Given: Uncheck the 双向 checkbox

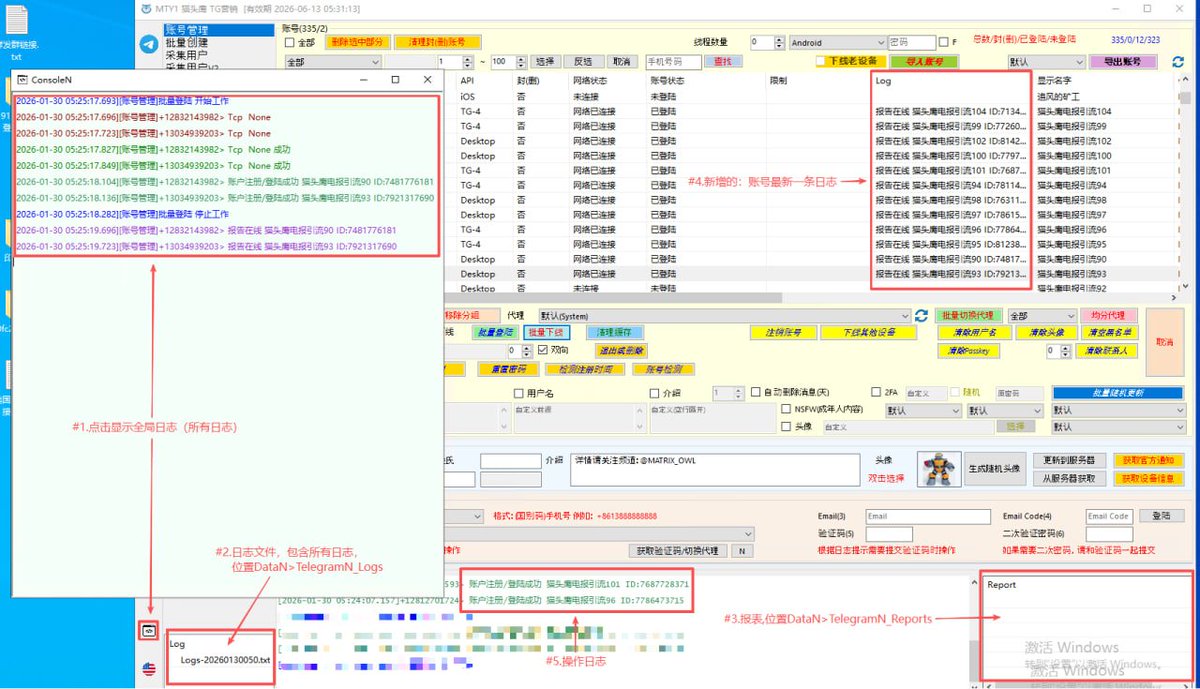Looking at the screenshot, I should 542,351.
